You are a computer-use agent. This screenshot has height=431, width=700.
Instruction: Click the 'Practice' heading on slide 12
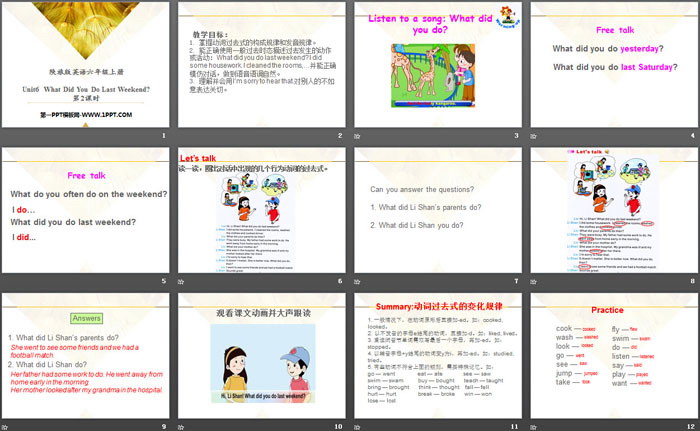(x=606, y=310)
